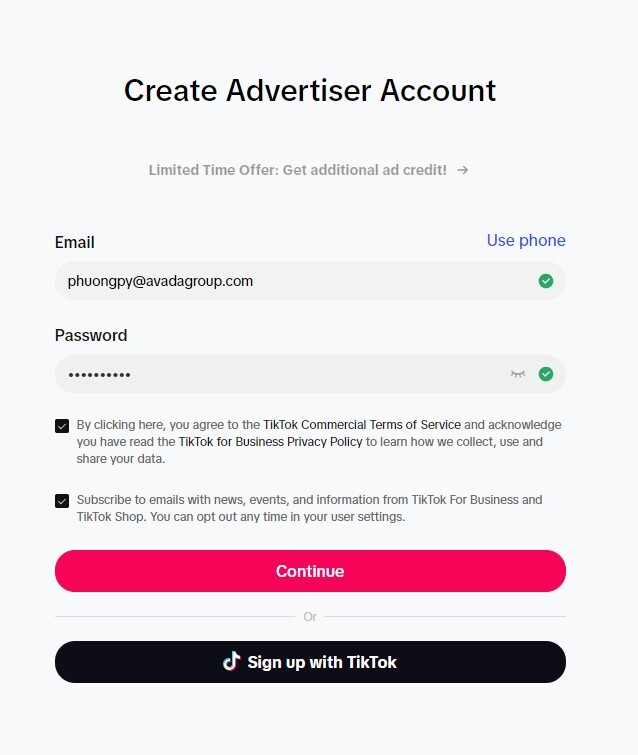
Task: Click the green checkmark in the Password field
Action: [546, 374]
